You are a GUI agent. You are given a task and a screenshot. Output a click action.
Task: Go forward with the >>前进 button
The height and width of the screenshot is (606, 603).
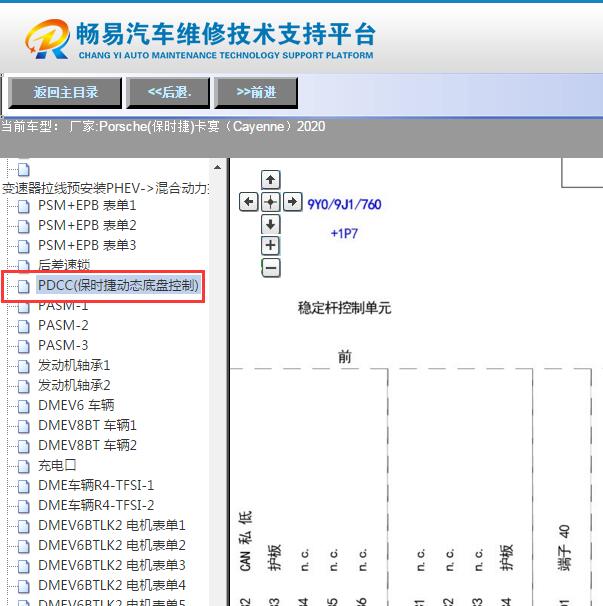256,92
